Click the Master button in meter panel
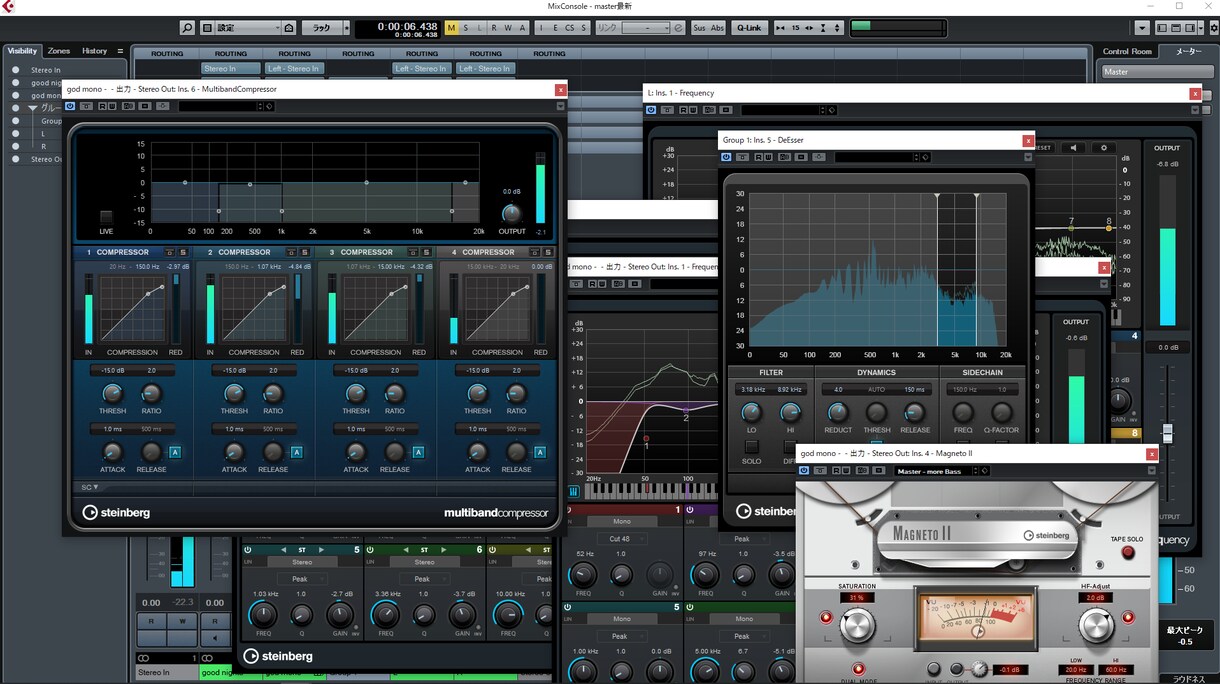The image size is (1220, 684). click(x=1159, y=71)
